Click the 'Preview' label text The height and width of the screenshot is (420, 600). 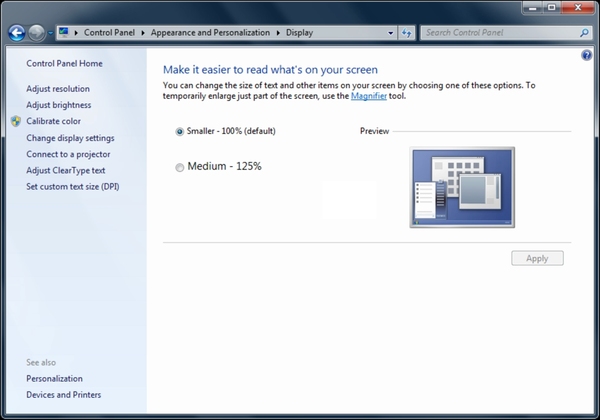374,131
